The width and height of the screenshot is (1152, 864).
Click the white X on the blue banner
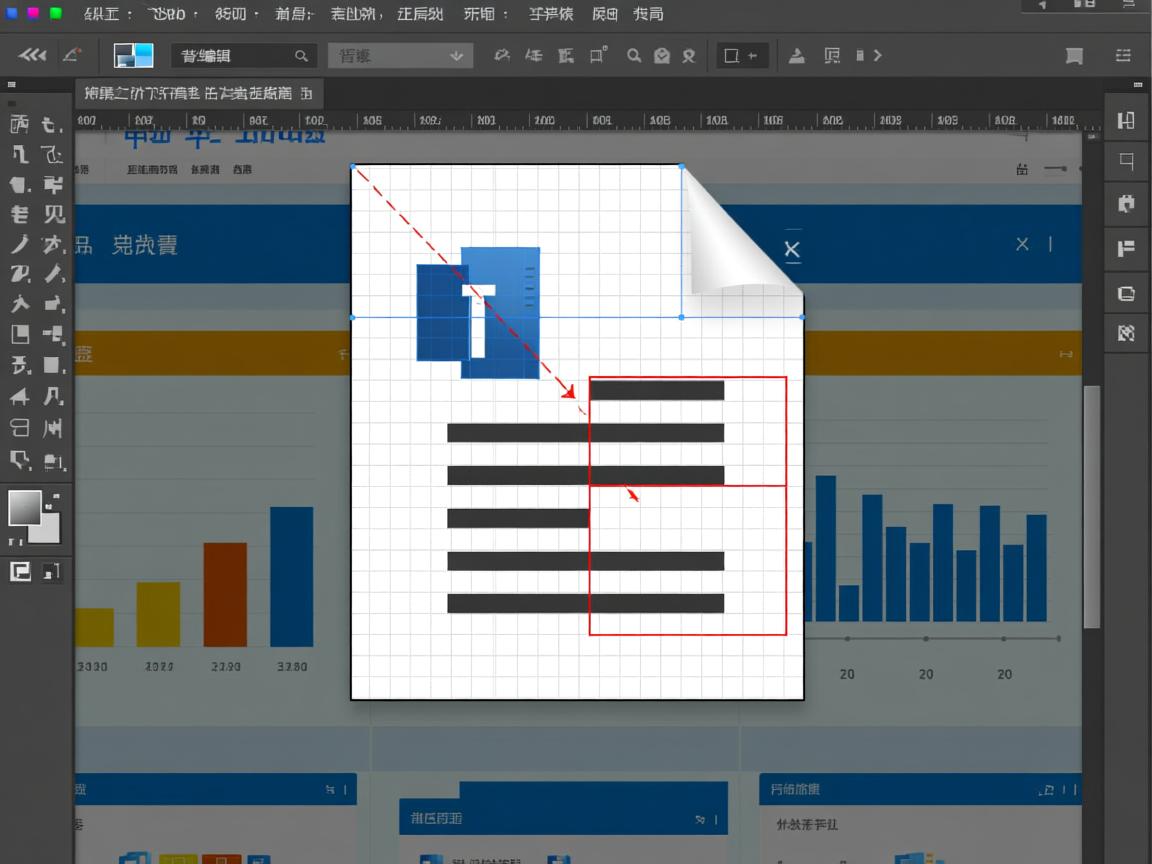[x=792, y=249]
